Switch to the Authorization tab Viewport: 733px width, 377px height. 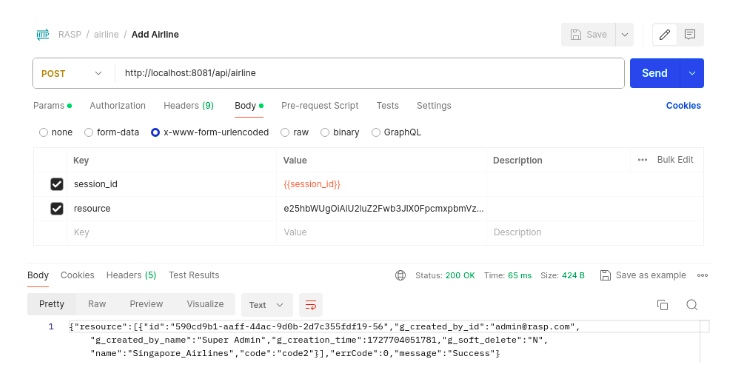click(x=117, y=106)
